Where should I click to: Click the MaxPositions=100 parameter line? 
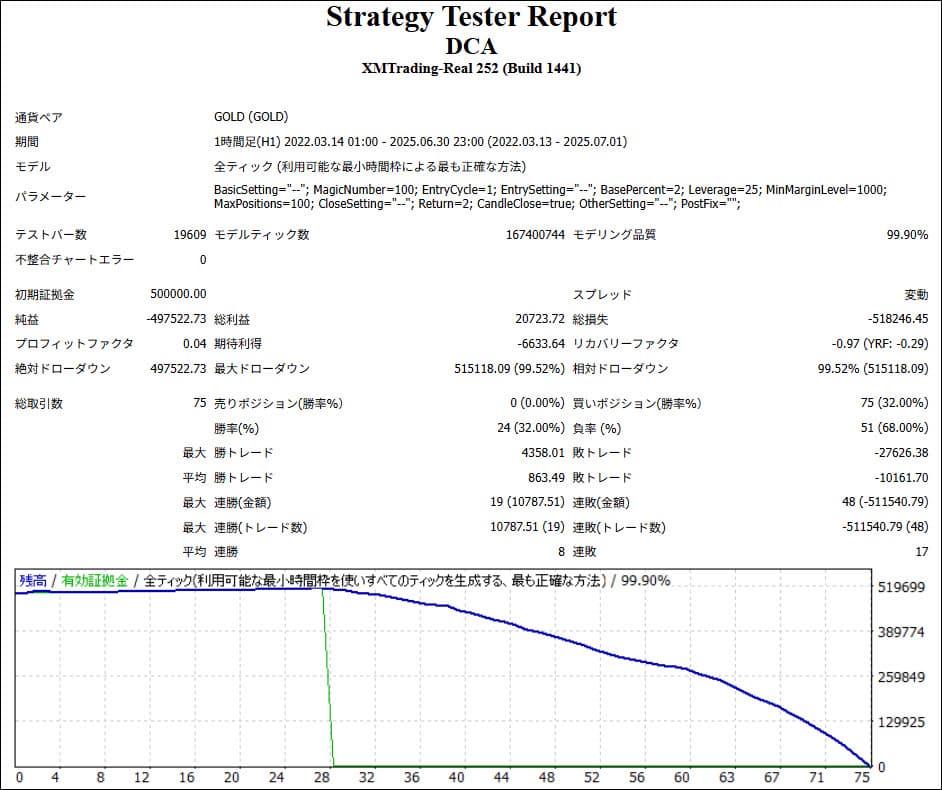tap(478, 204)
